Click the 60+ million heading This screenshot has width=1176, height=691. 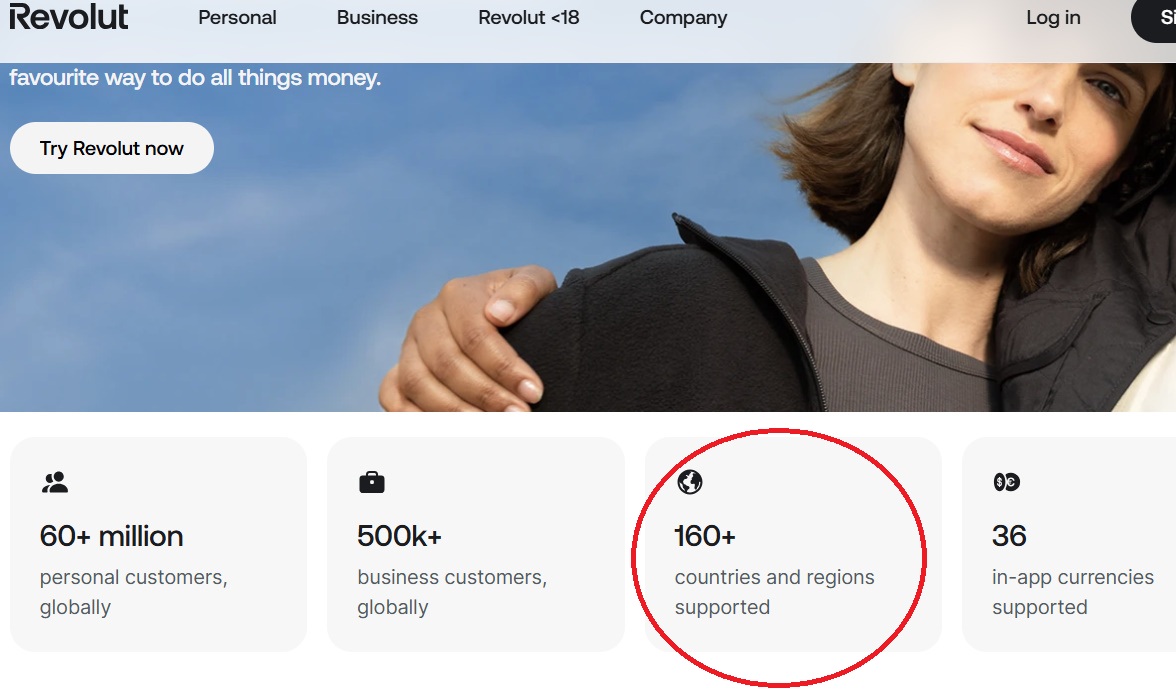click(111, 536)
